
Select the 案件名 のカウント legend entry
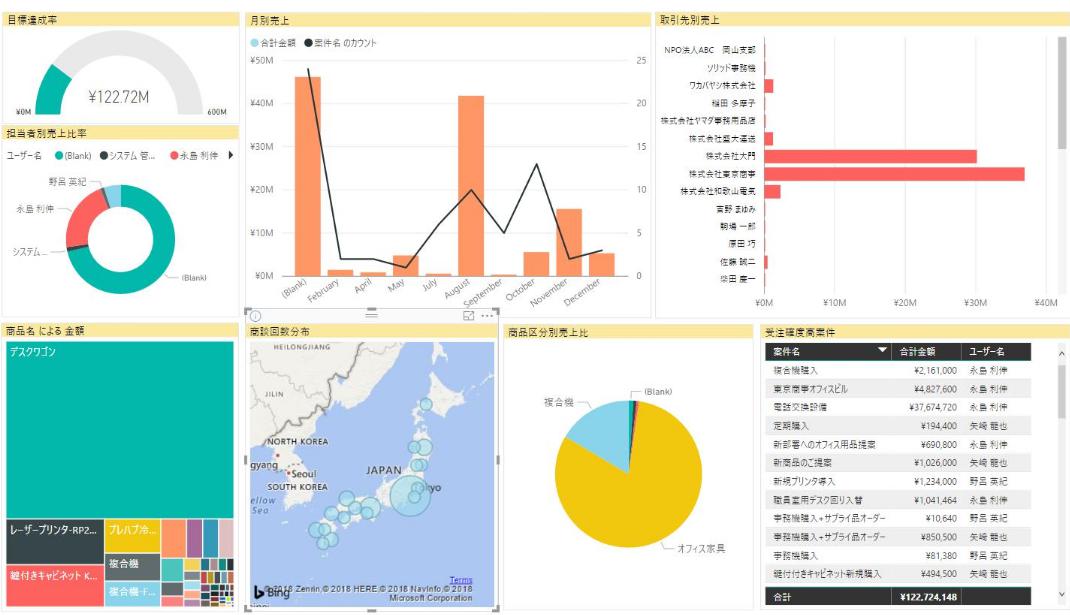[x=341, y=43]
